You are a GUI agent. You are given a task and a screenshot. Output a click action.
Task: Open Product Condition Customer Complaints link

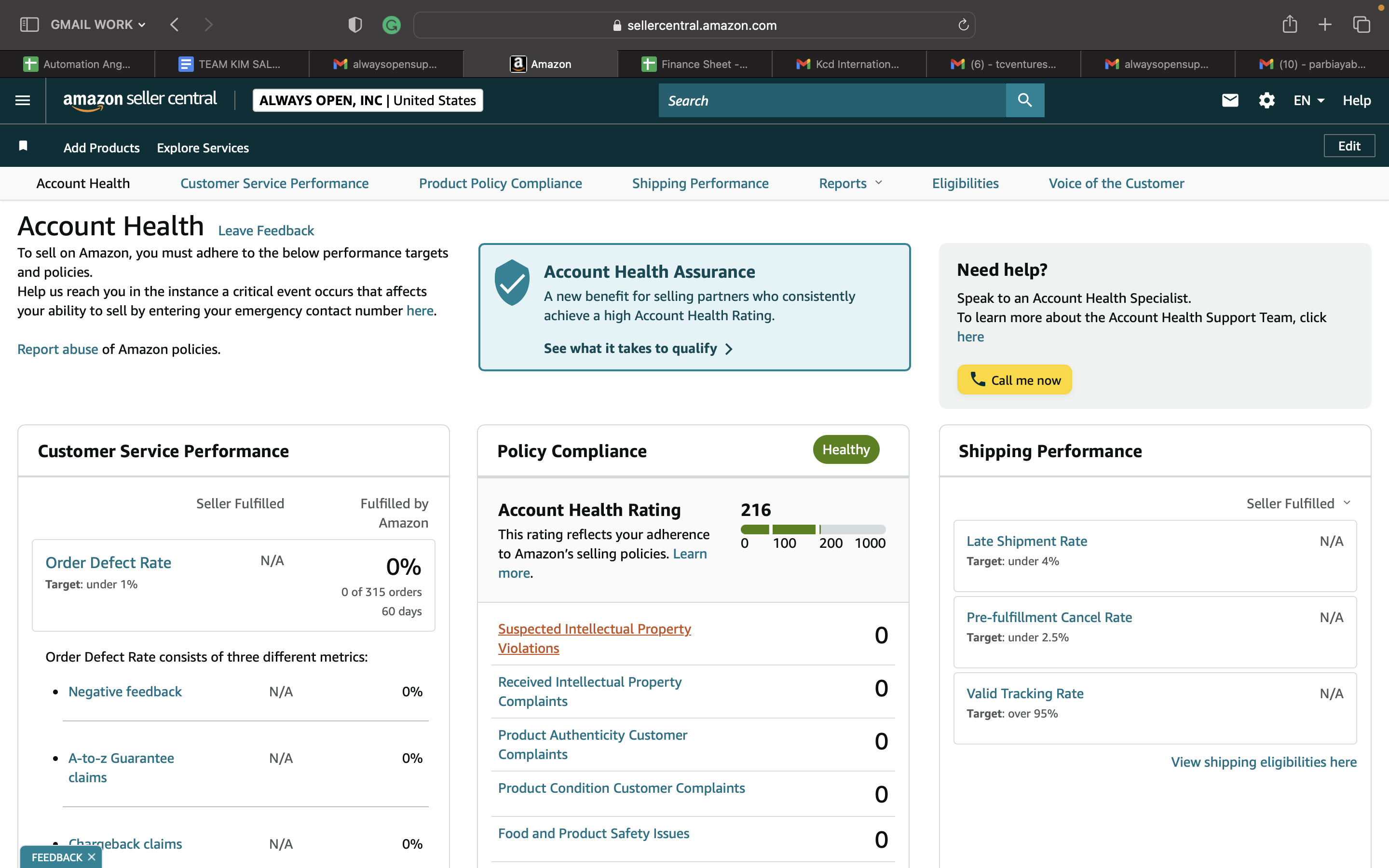click(x=622, y=787)
